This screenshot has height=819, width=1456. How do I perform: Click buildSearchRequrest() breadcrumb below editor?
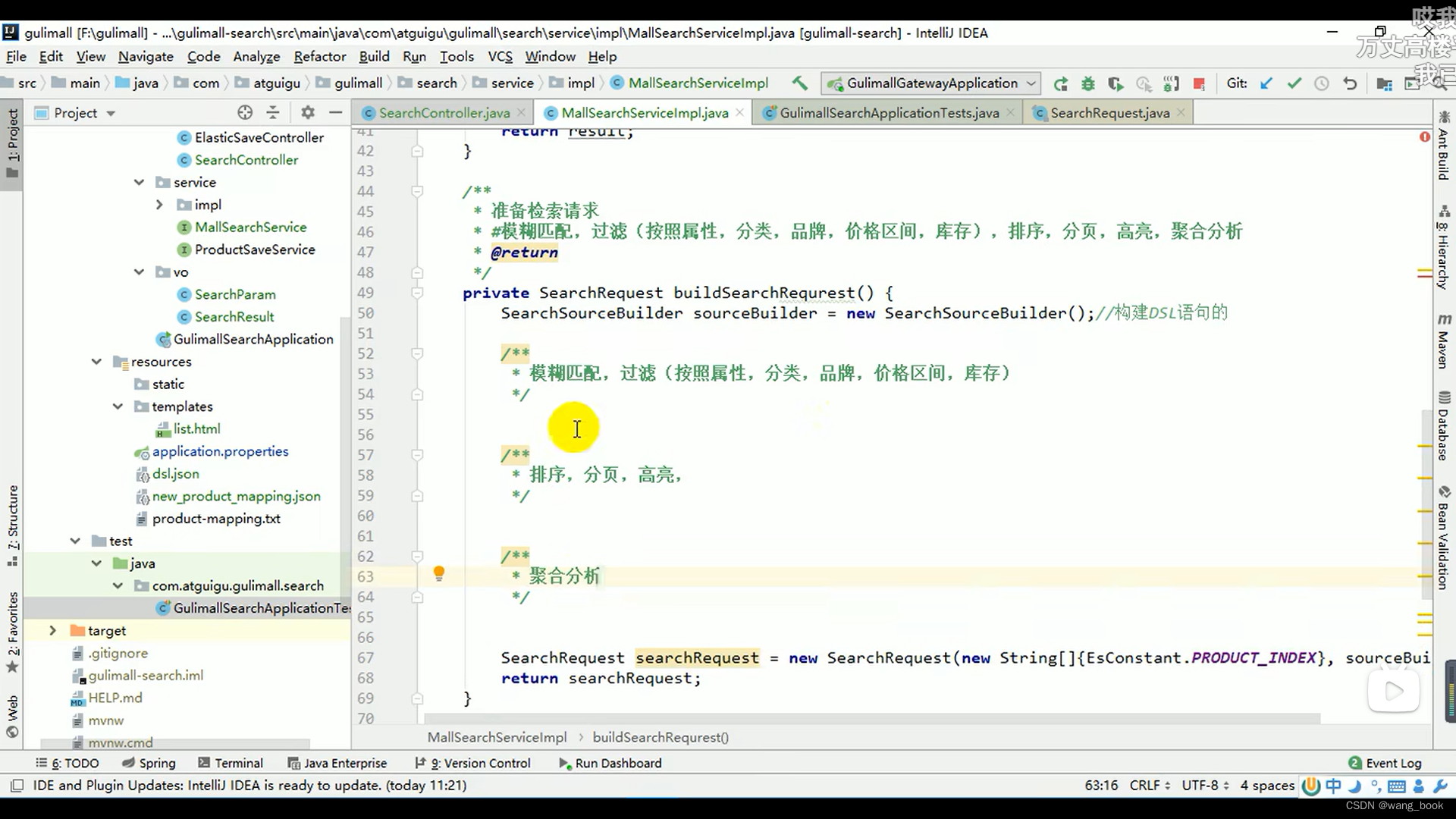[x=661, y=737]
